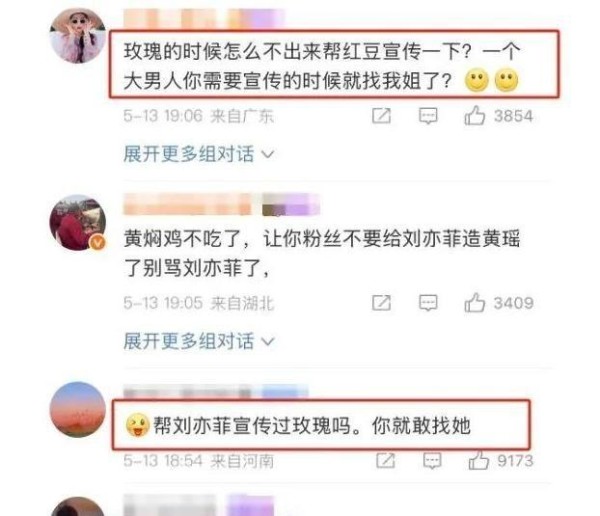The width and height of the screenshot is (600, 516).
Task: Click the like count 9173
Action: pos(515,460)
